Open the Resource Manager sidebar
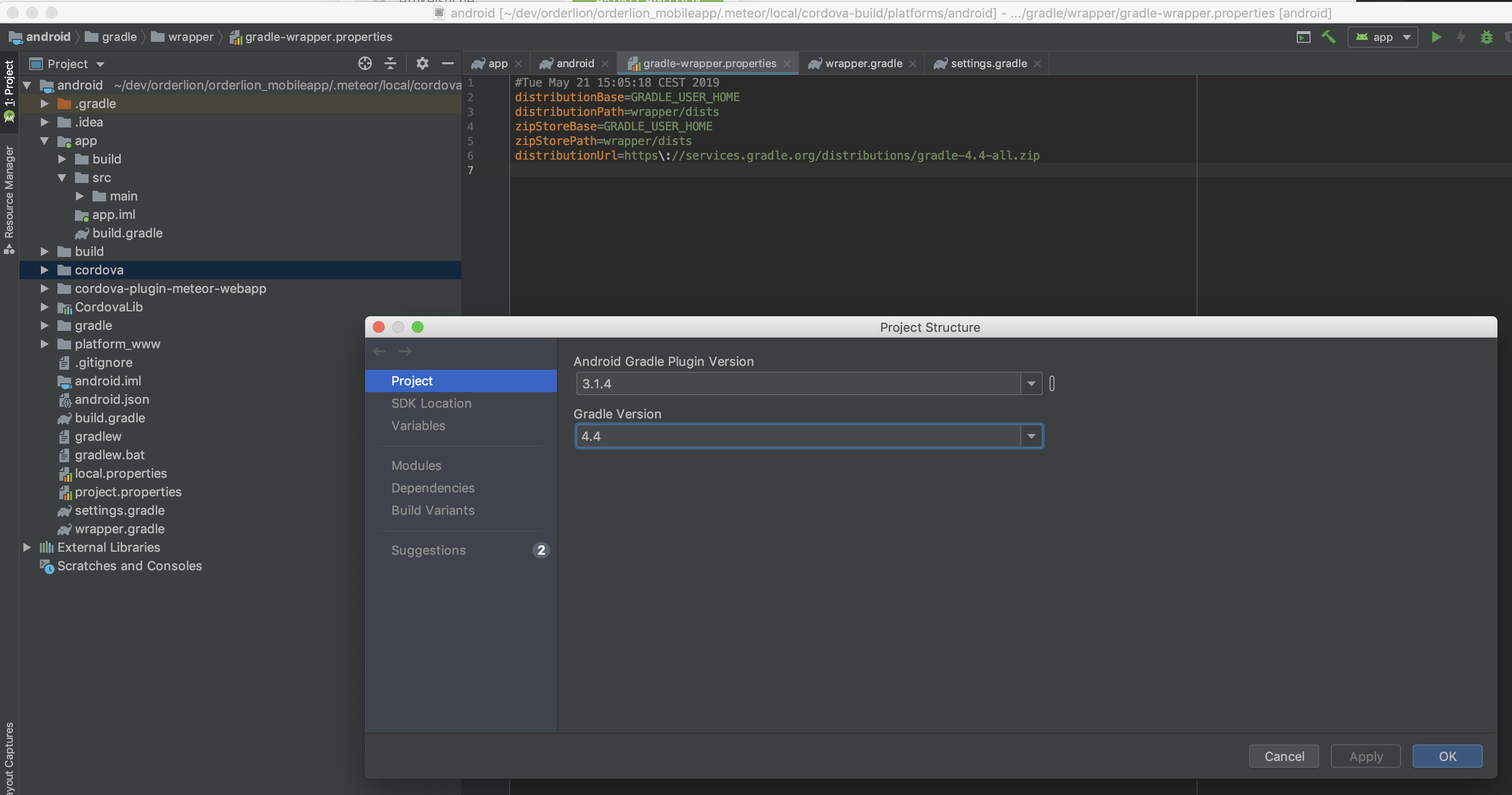The height and width of the screenshot is (795, 1512). (9, 194)
